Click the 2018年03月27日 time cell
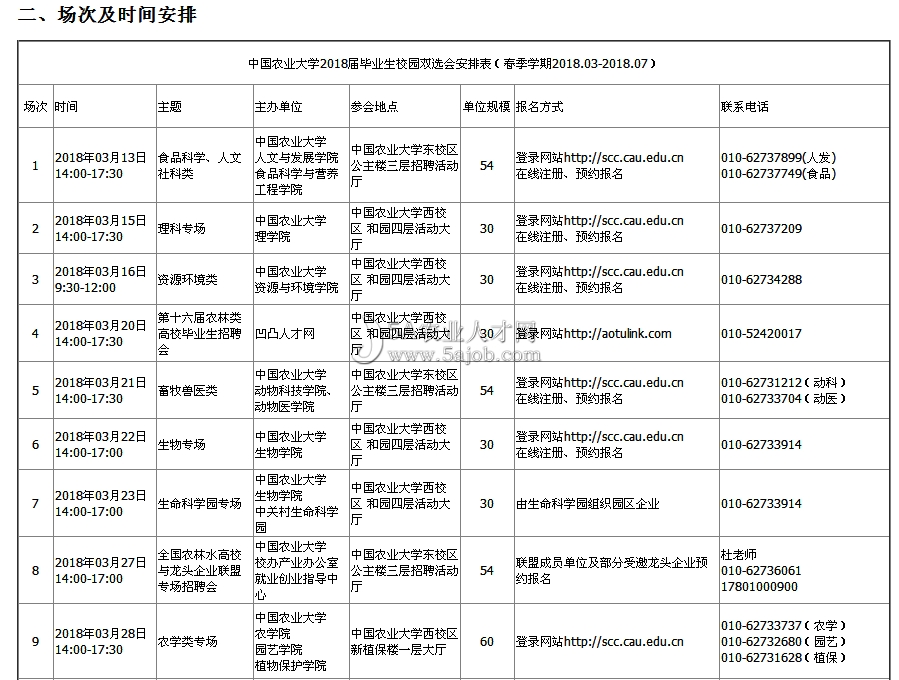The image size is (899, 680). click(x=100, y=563)
